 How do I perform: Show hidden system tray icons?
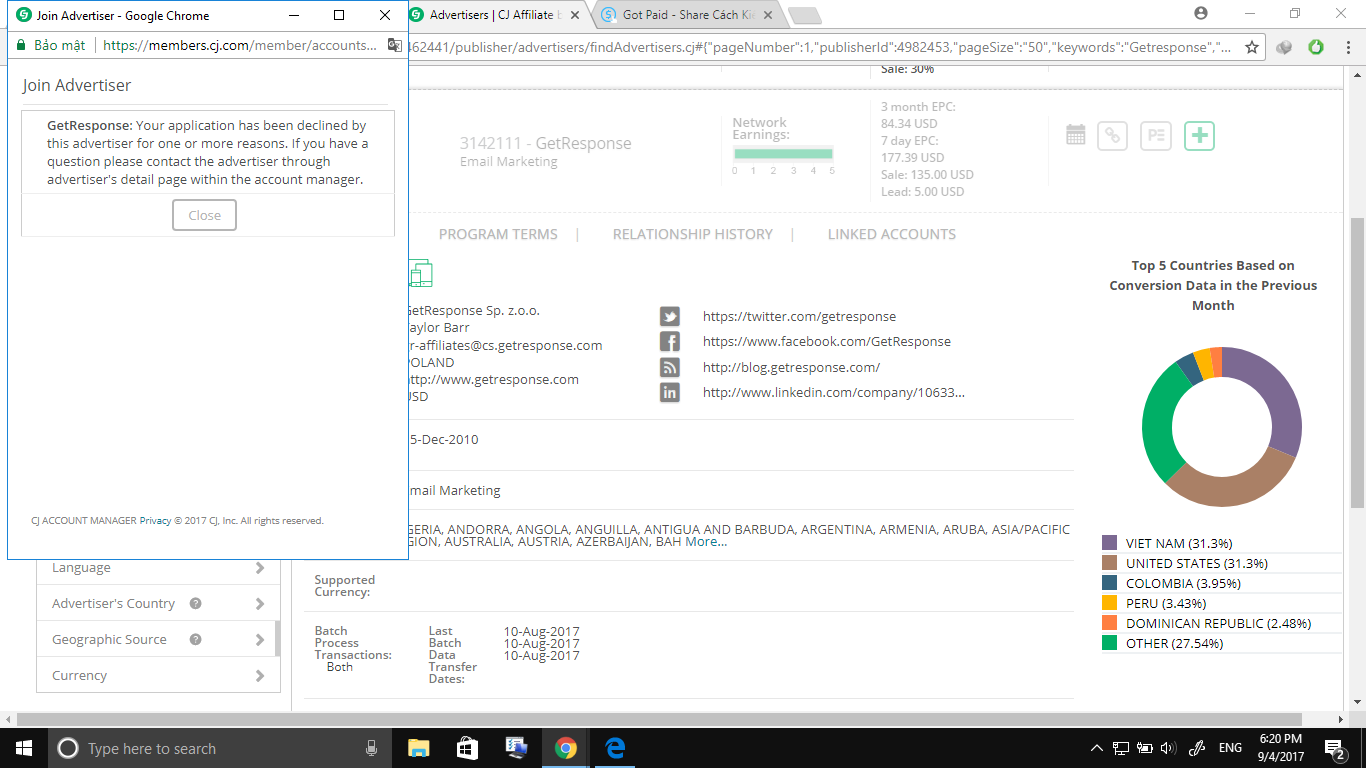tap(1097, 748)
